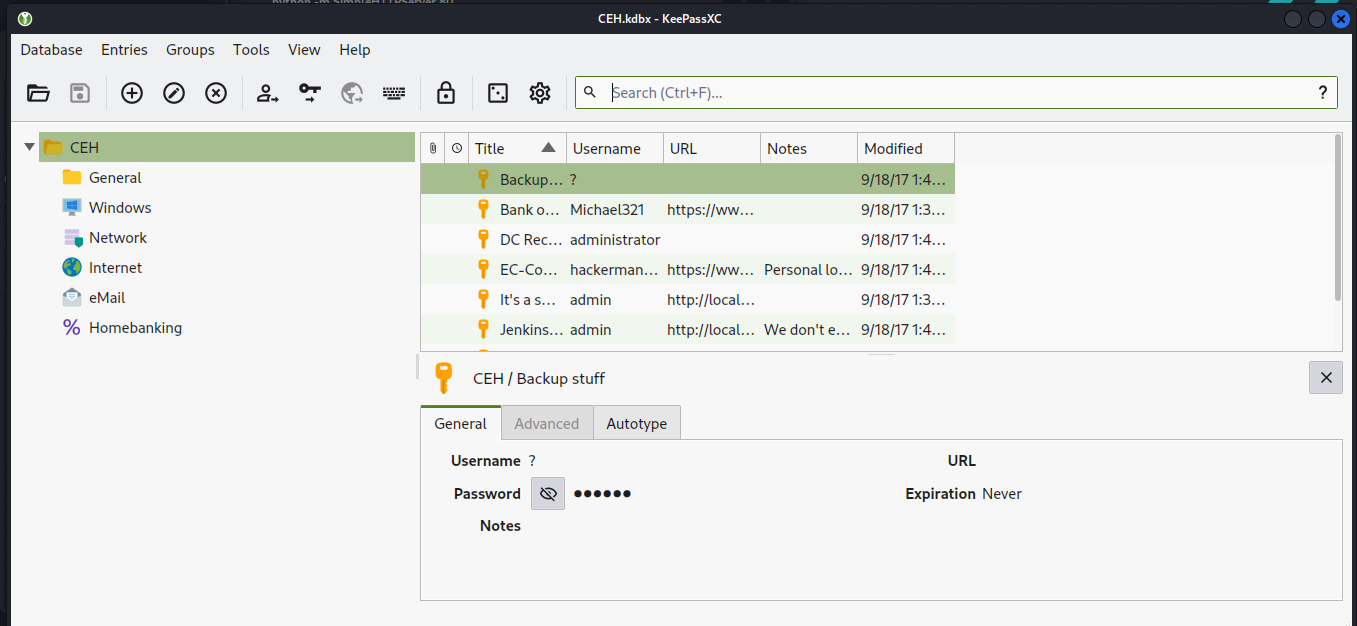Open the Database menu
The image size is (1357, 626).
coord(51,49)
